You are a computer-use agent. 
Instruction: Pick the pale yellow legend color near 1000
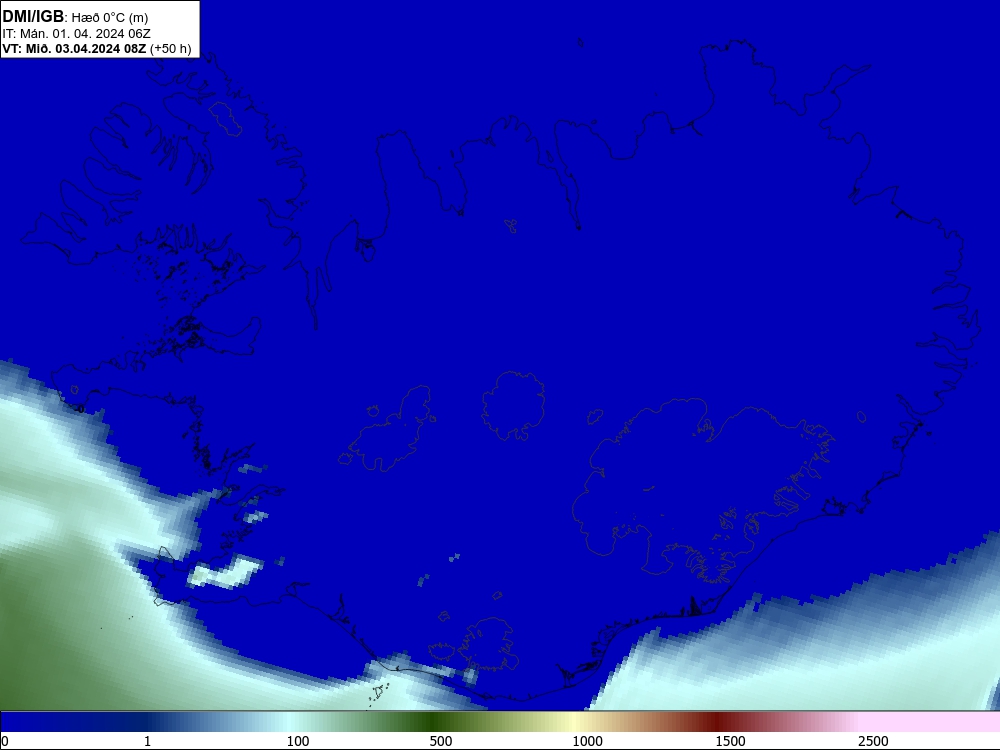tap(574, 722)
